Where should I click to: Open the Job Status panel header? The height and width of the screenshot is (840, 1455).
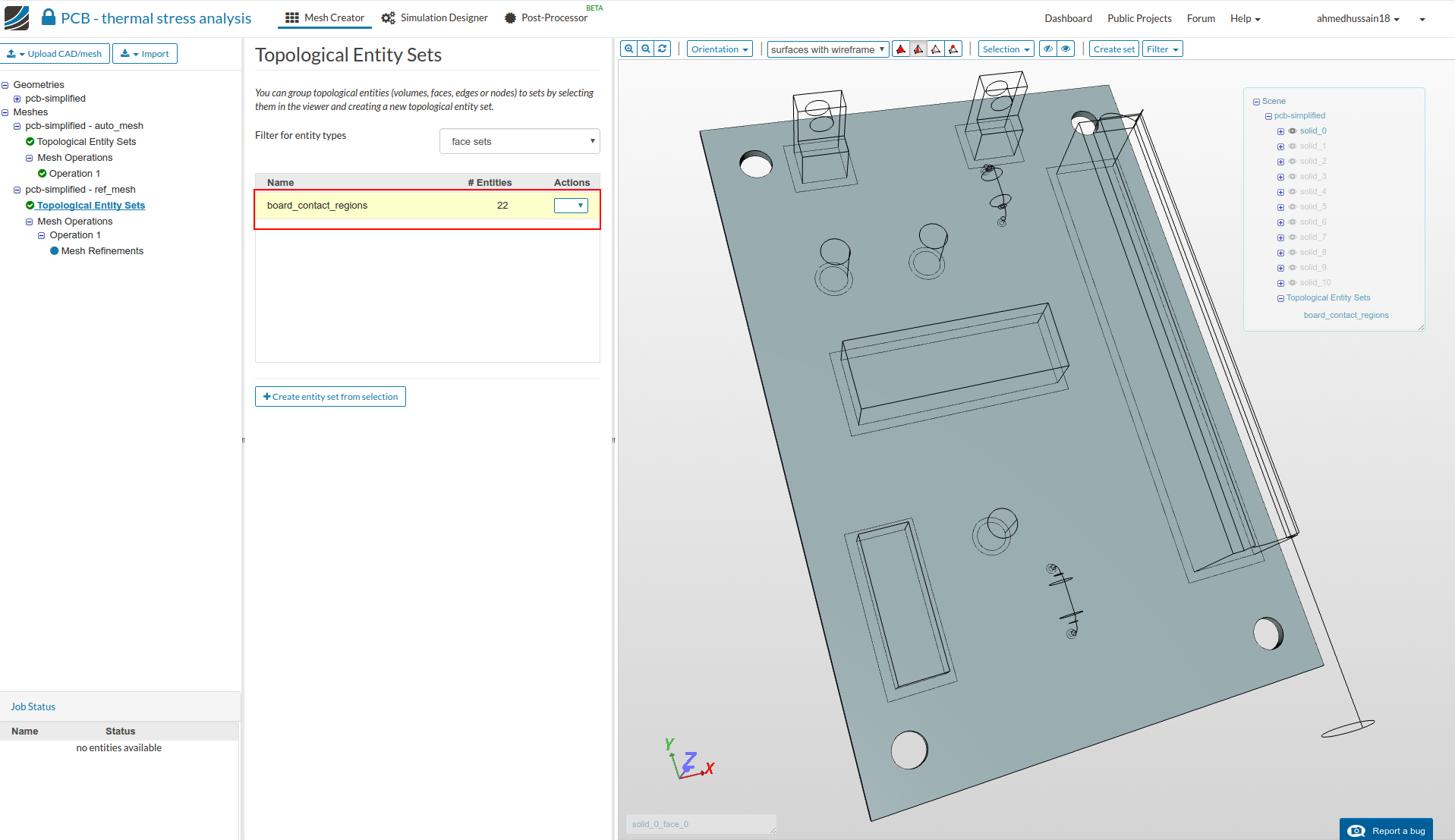point(120,706)
